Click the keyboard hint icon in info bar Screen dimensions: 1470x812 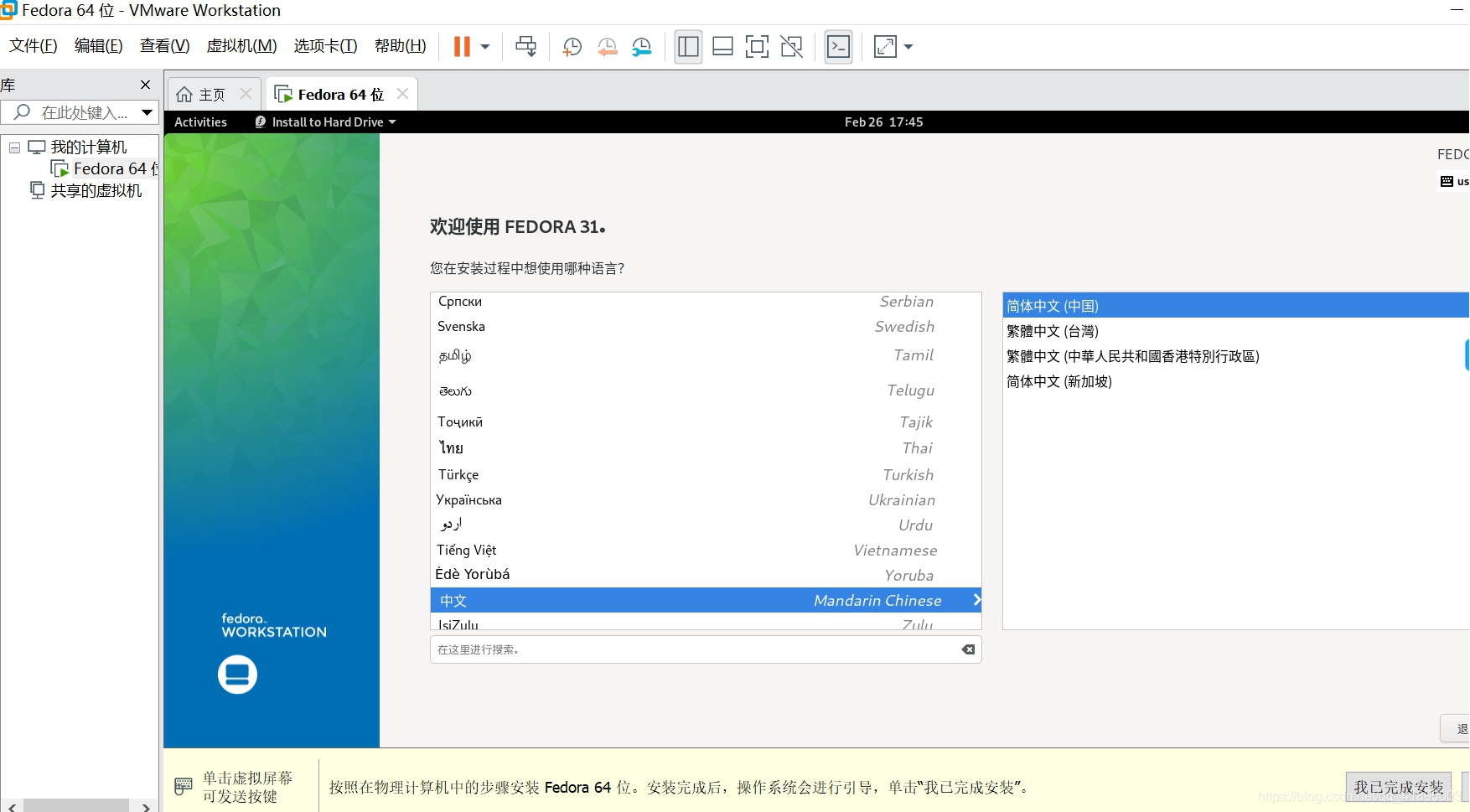(x=183, y=787)
